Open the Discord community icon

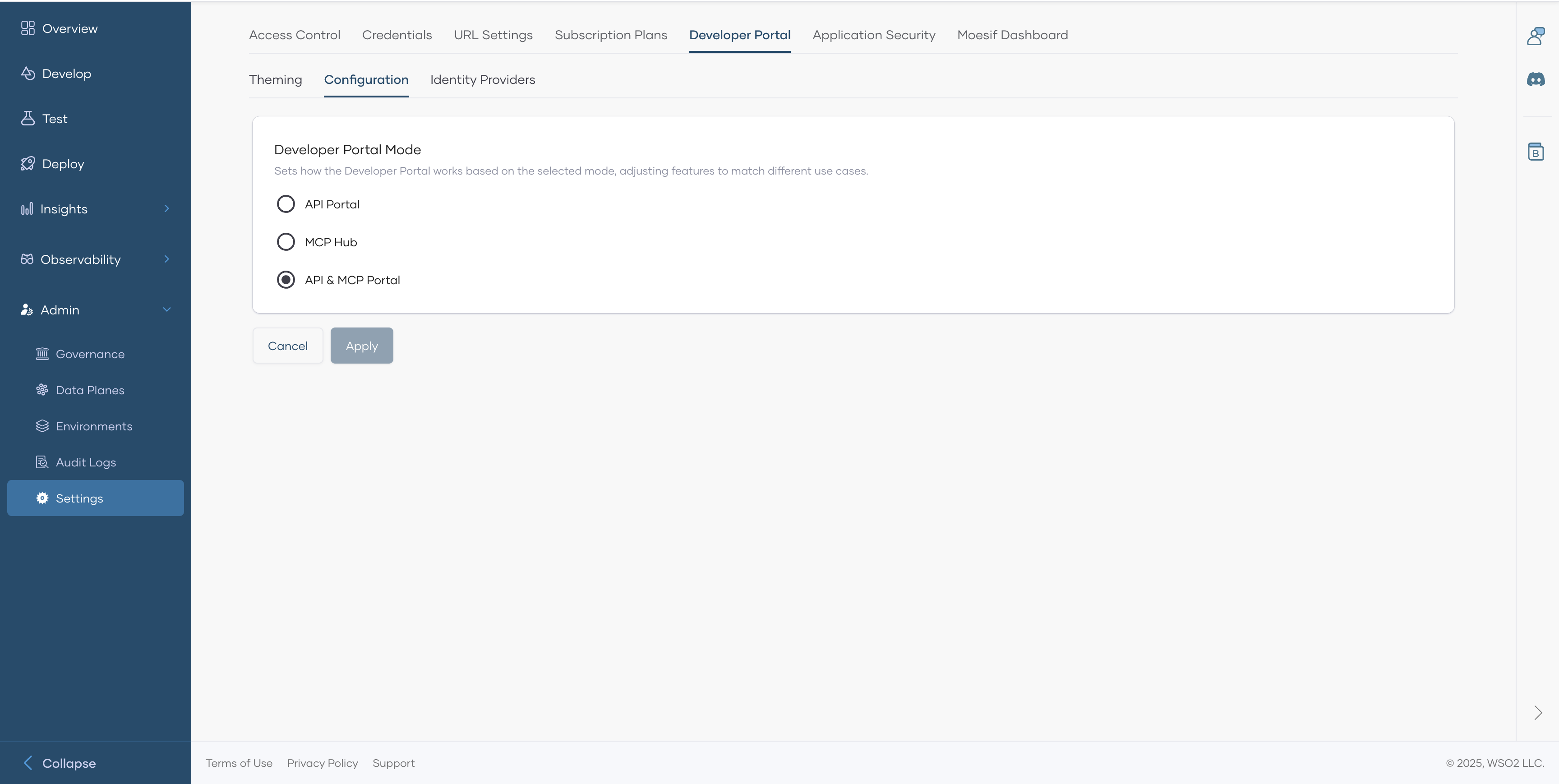pos(1536,79)
